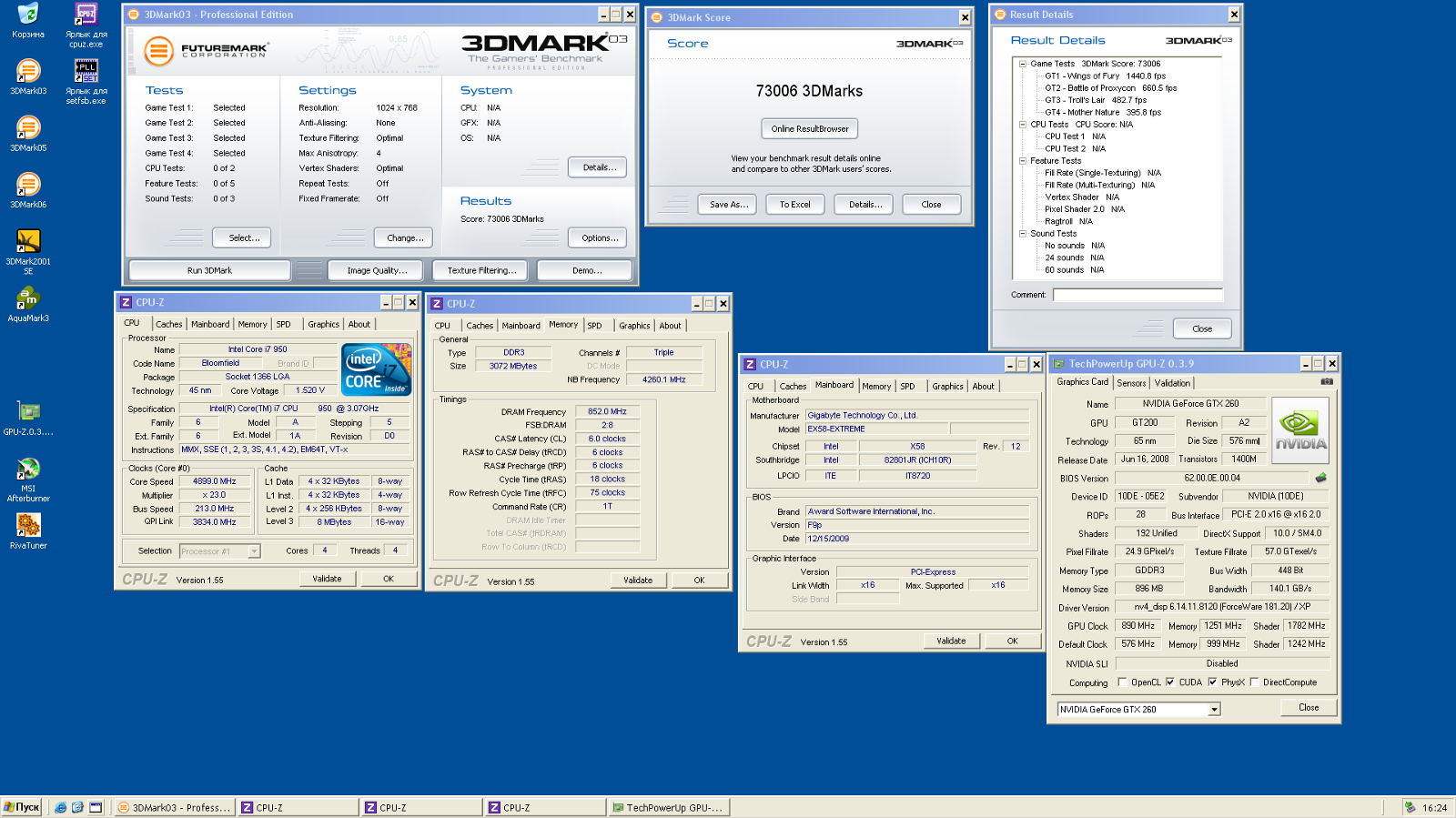Screen dimensions: 1456x818
Task: Click the To Excel button
Action: click(794, 204)
